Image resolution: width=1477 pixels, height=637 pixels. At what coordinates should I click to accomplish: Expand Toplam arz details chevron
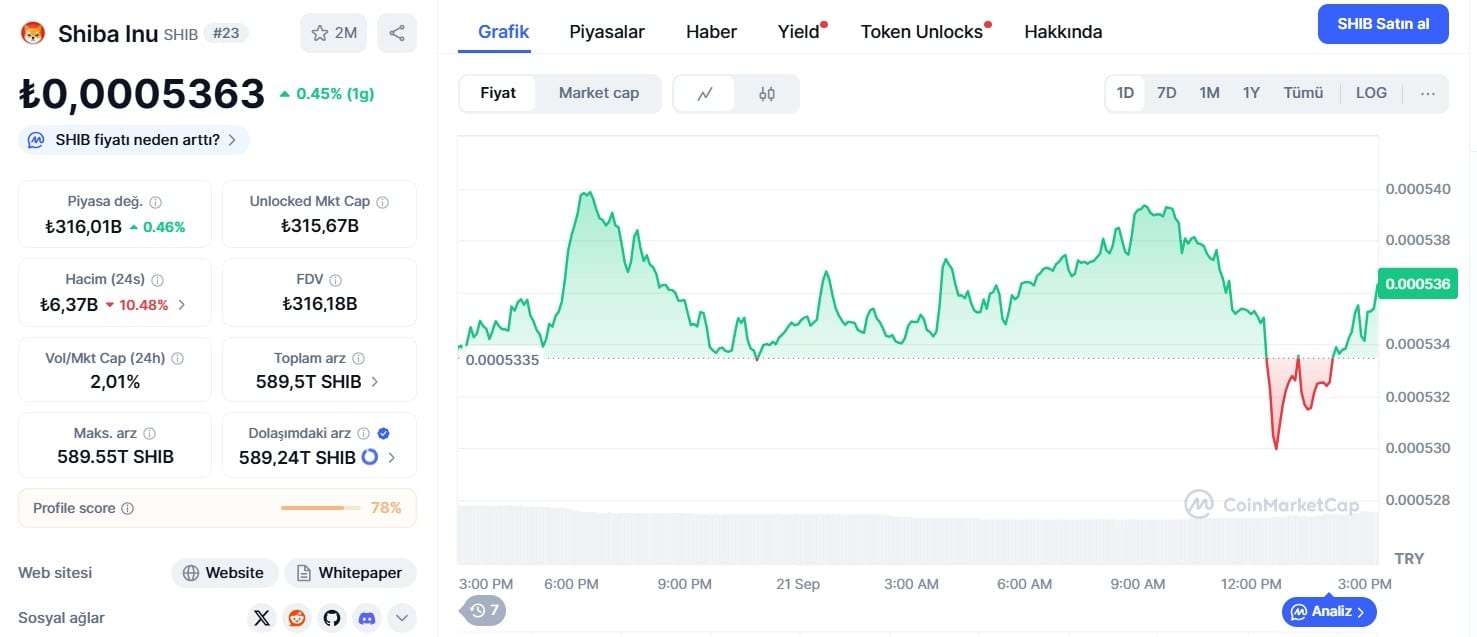[375, 381]
